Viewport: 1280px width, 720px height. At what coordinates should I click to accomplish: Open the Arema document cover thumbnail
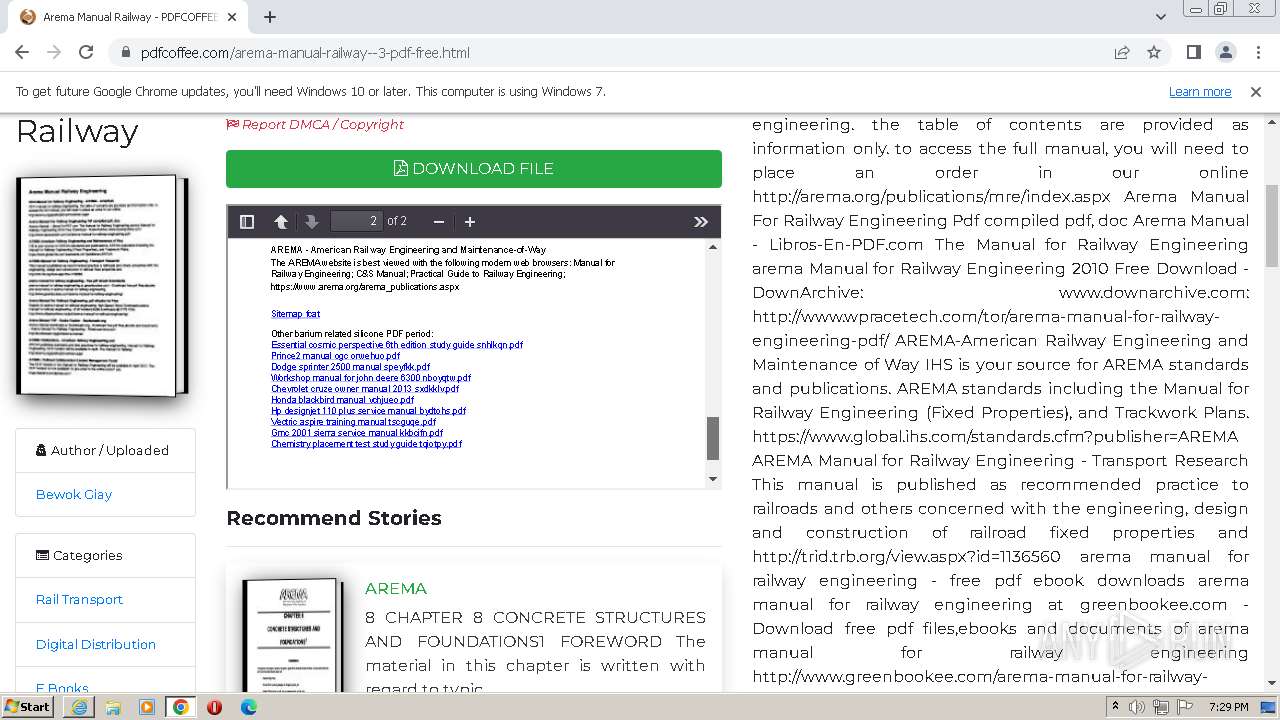102,285
